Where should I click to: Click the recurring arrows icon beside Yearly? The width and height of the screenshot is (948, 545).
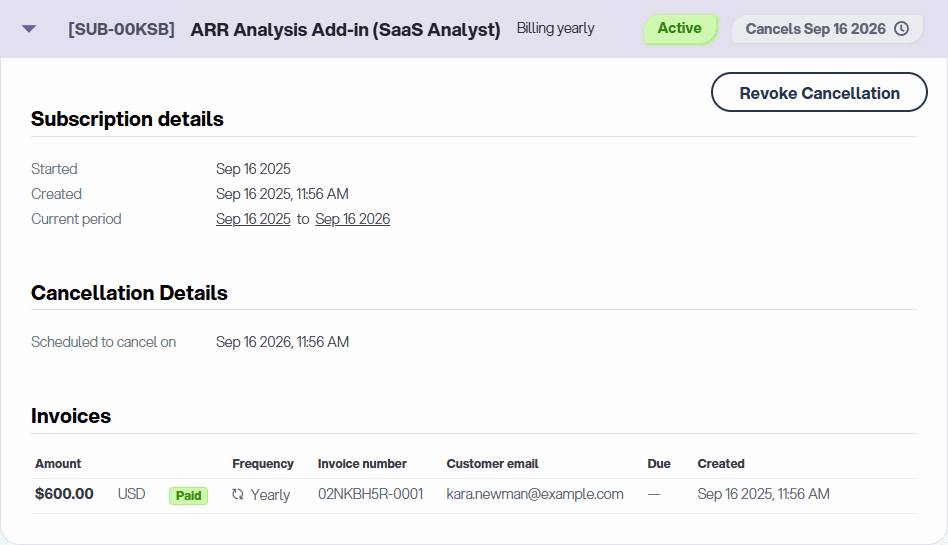click(237, 495)
